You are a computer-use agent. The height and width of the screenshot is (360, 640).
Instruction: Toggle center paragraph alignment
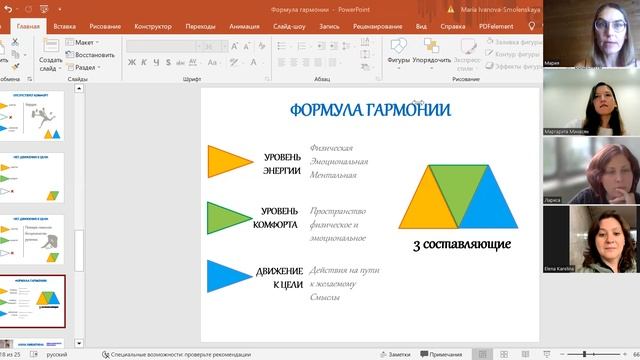[294, 62]
